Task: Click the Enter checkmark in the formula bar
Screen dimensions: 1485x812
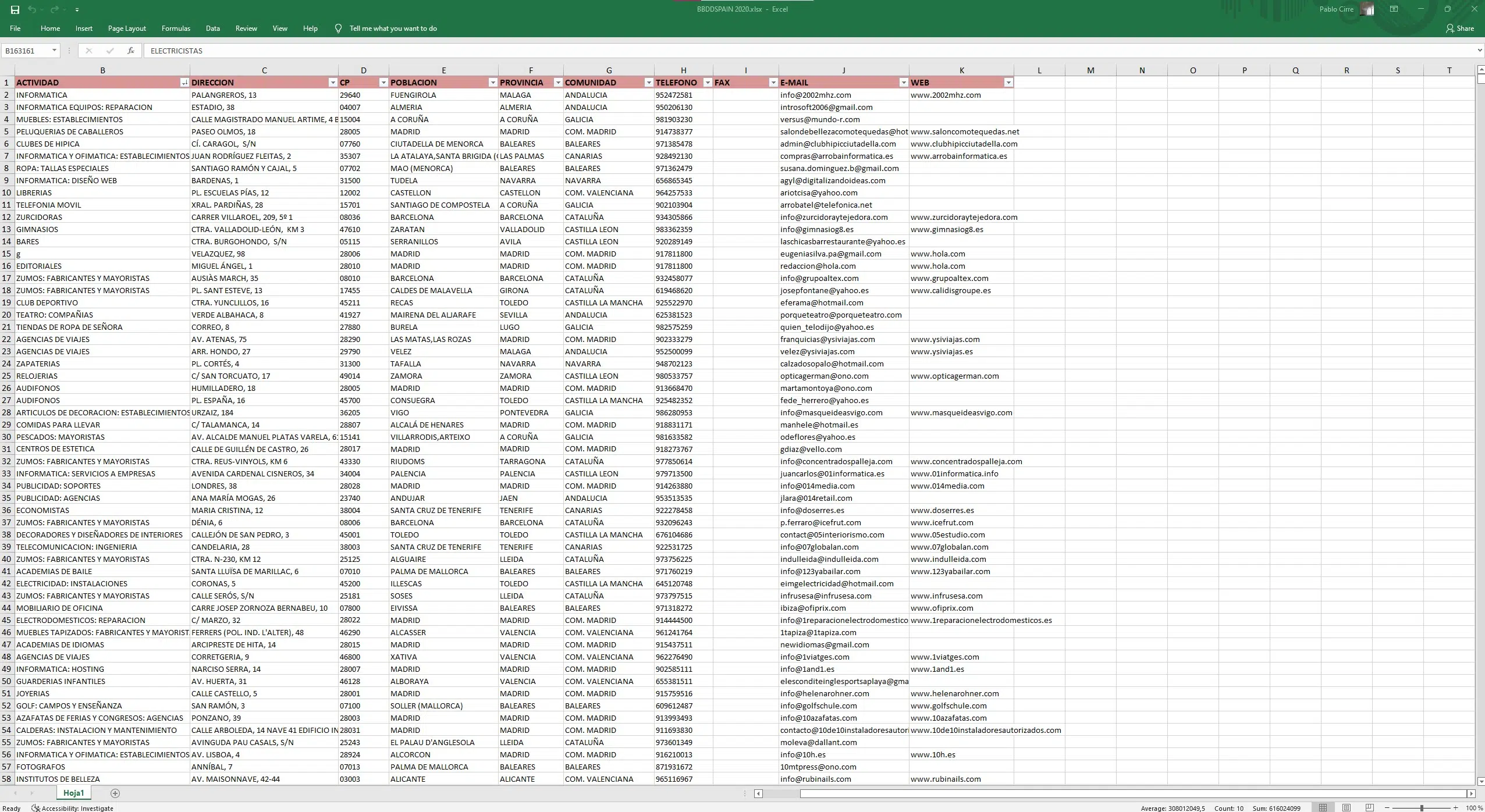Action: click(110, 51)
